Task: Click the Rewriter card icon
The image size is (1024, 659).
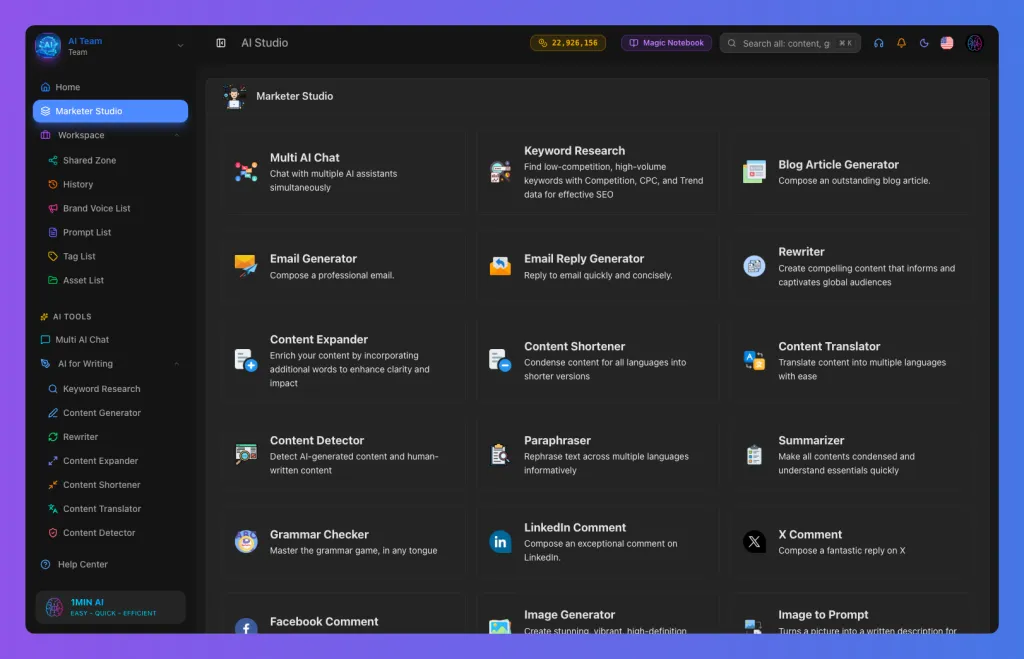Action: click(754, 266)
